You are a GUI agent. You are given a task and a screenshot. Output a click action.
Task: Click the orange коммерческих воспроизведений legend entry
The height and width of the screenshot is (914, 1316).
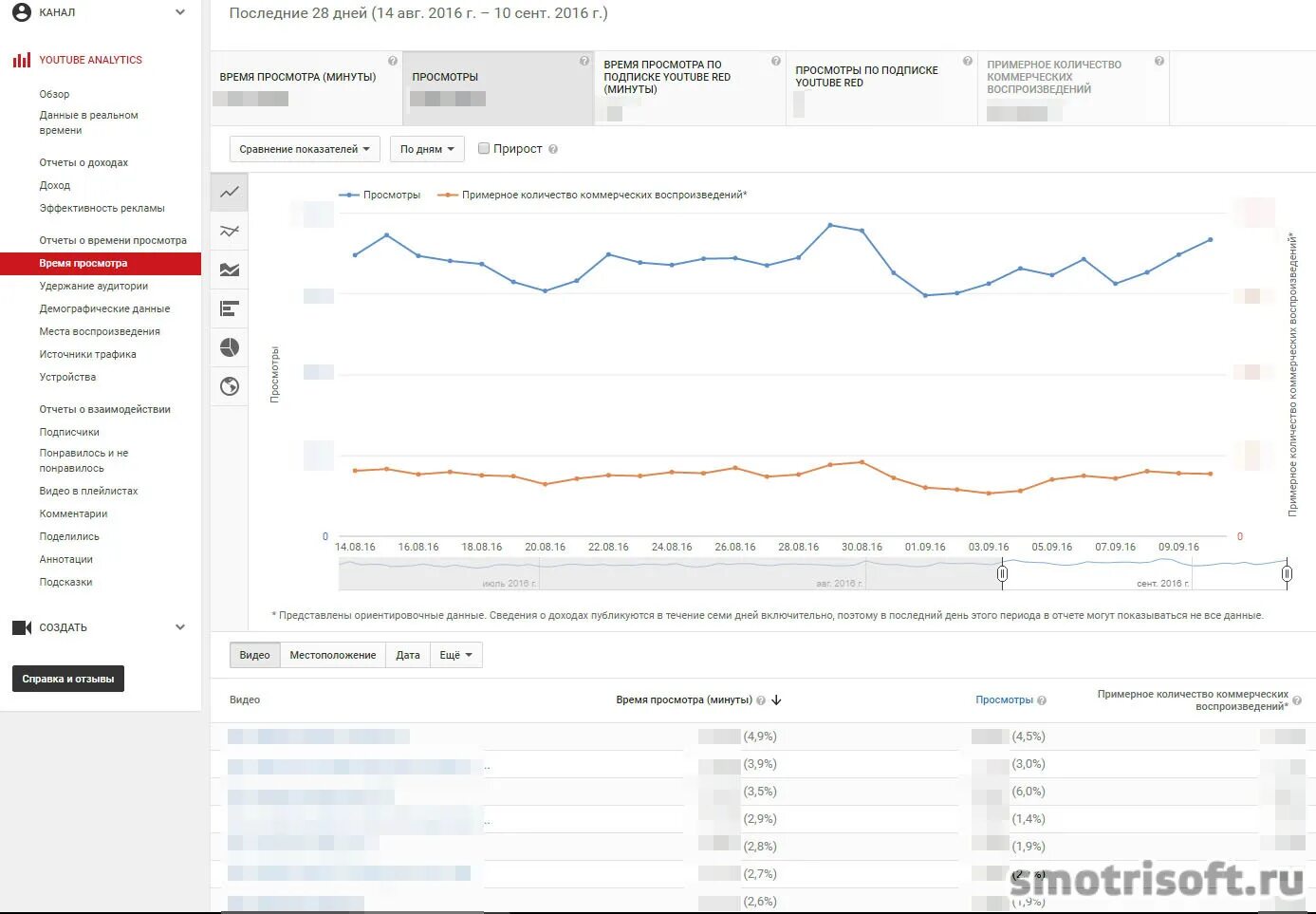pyautogui.click(x=592, y=195)
